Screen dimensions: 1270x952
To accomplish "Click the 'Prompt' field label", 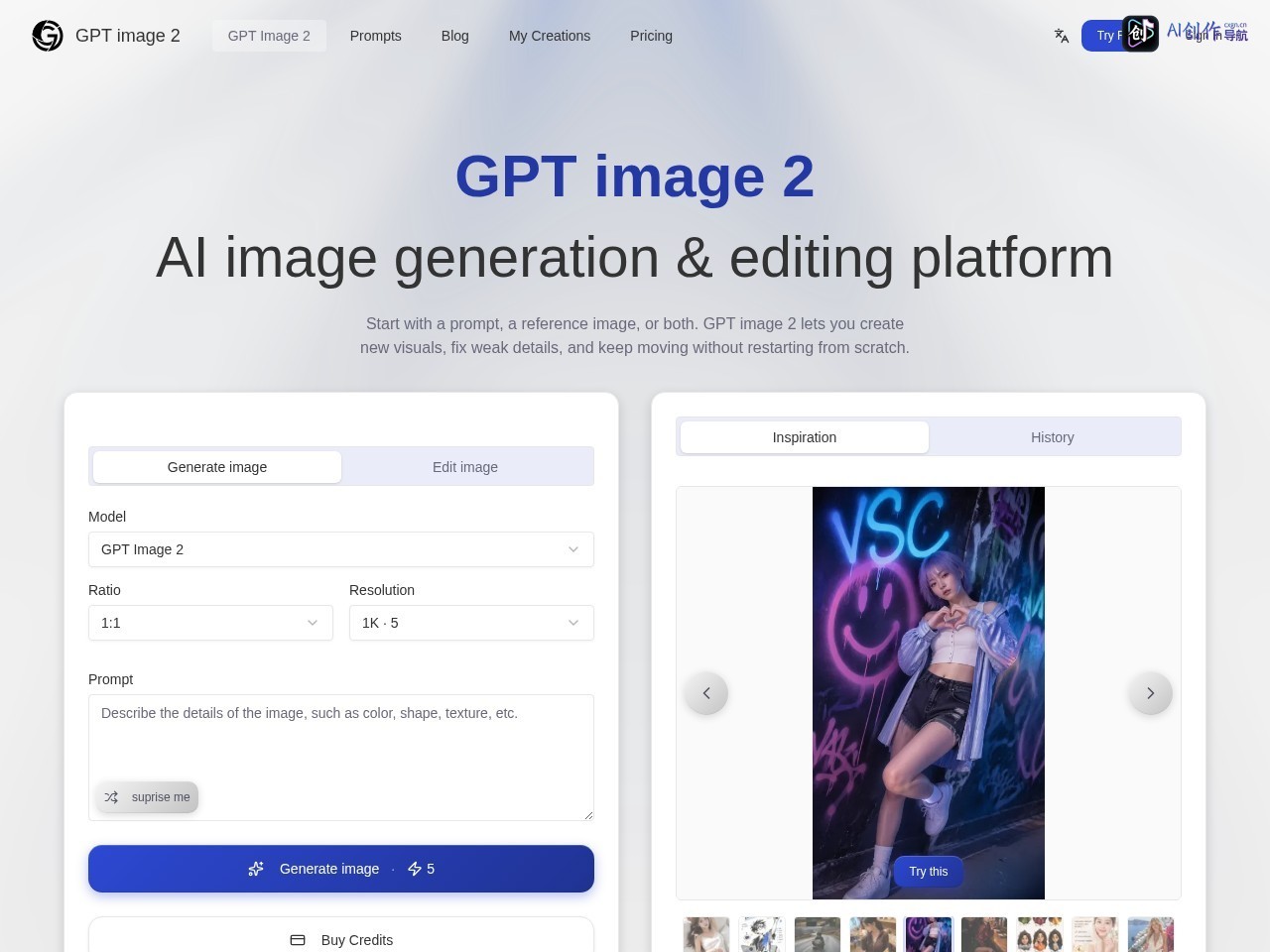I will coord(110,679).
